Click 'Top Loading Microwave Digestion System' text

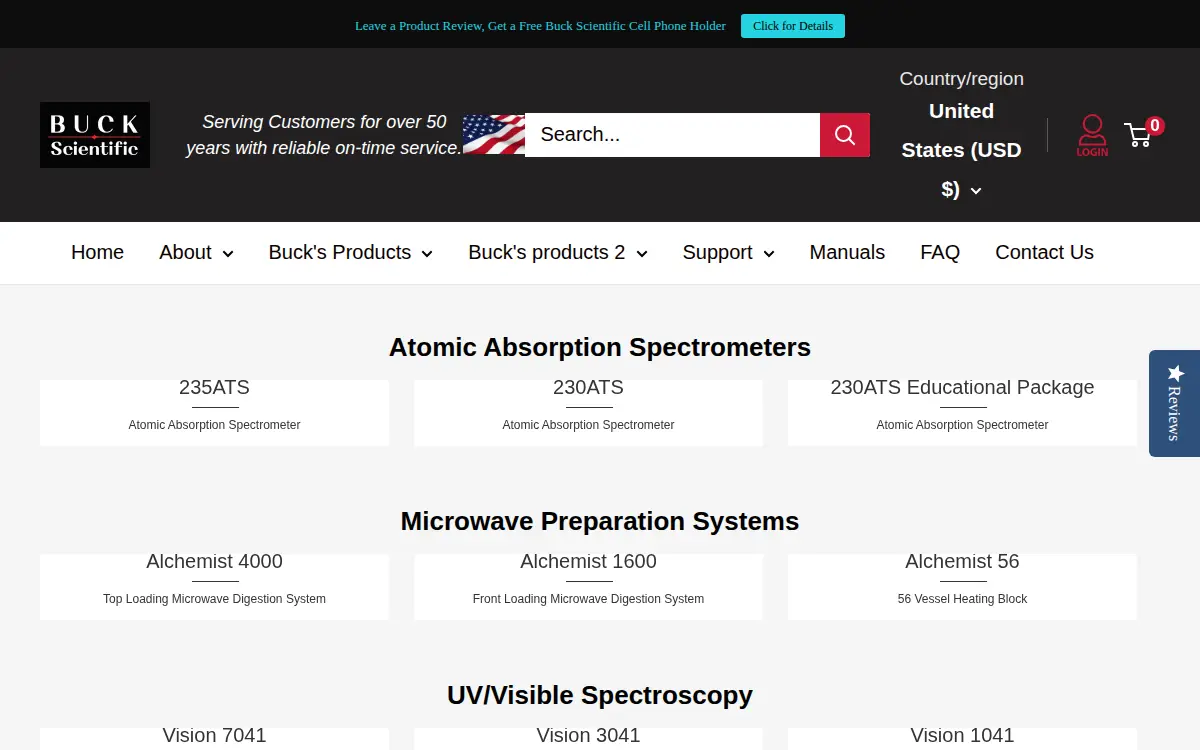[214, 599]
